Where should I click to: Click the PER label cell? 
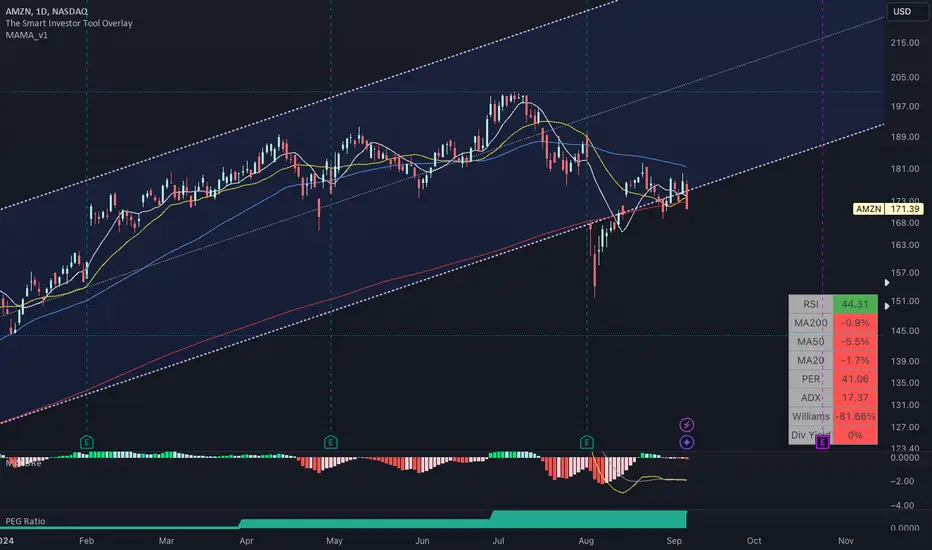pyautogui.click(x=811, y=379)
